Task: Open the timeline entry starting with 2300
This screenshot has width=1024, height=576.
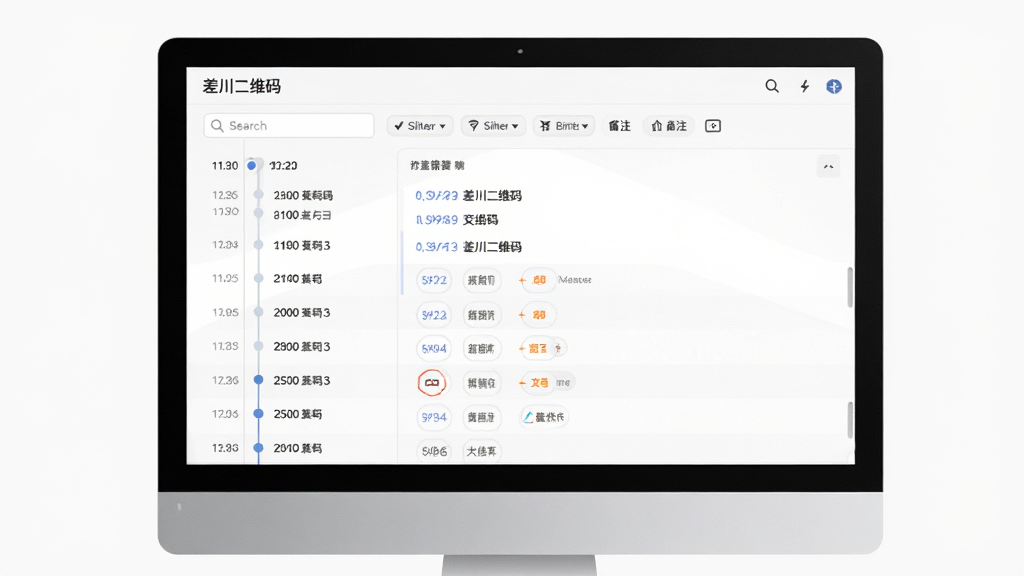Action: click(303, 195)
